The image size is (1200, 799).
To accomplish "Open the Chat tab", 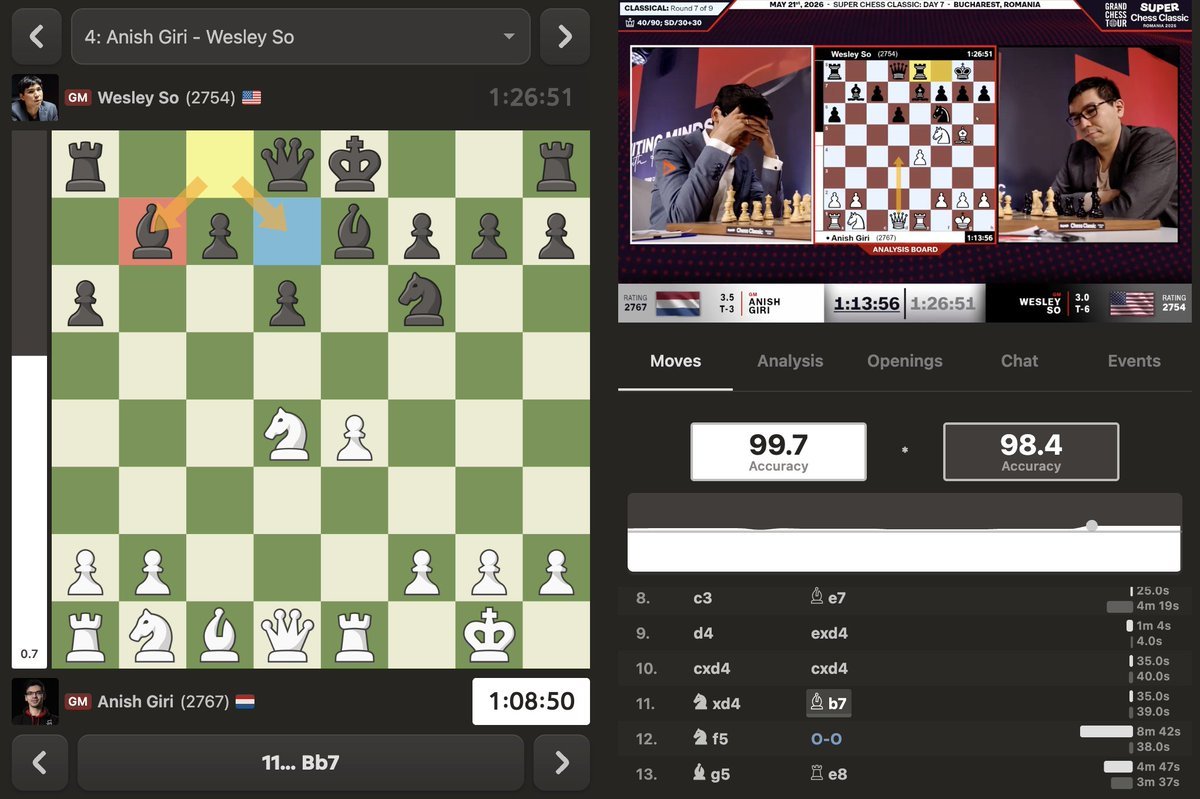I will pos(1019,361).
